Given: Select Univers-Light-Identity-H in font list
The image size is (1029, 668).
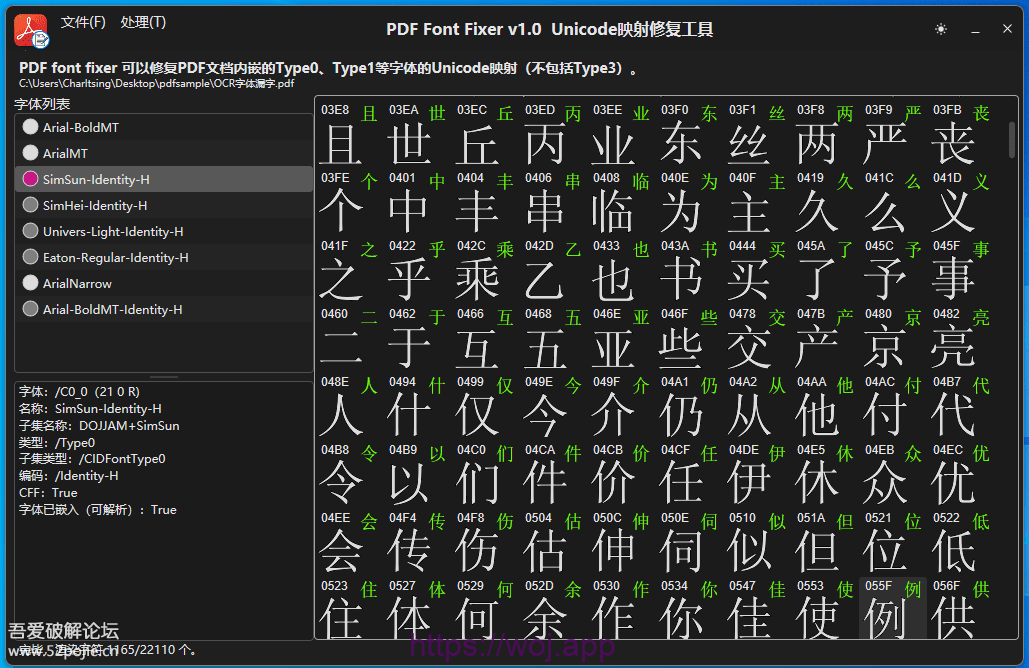Looking at the screenshot, I should [113, 231].
